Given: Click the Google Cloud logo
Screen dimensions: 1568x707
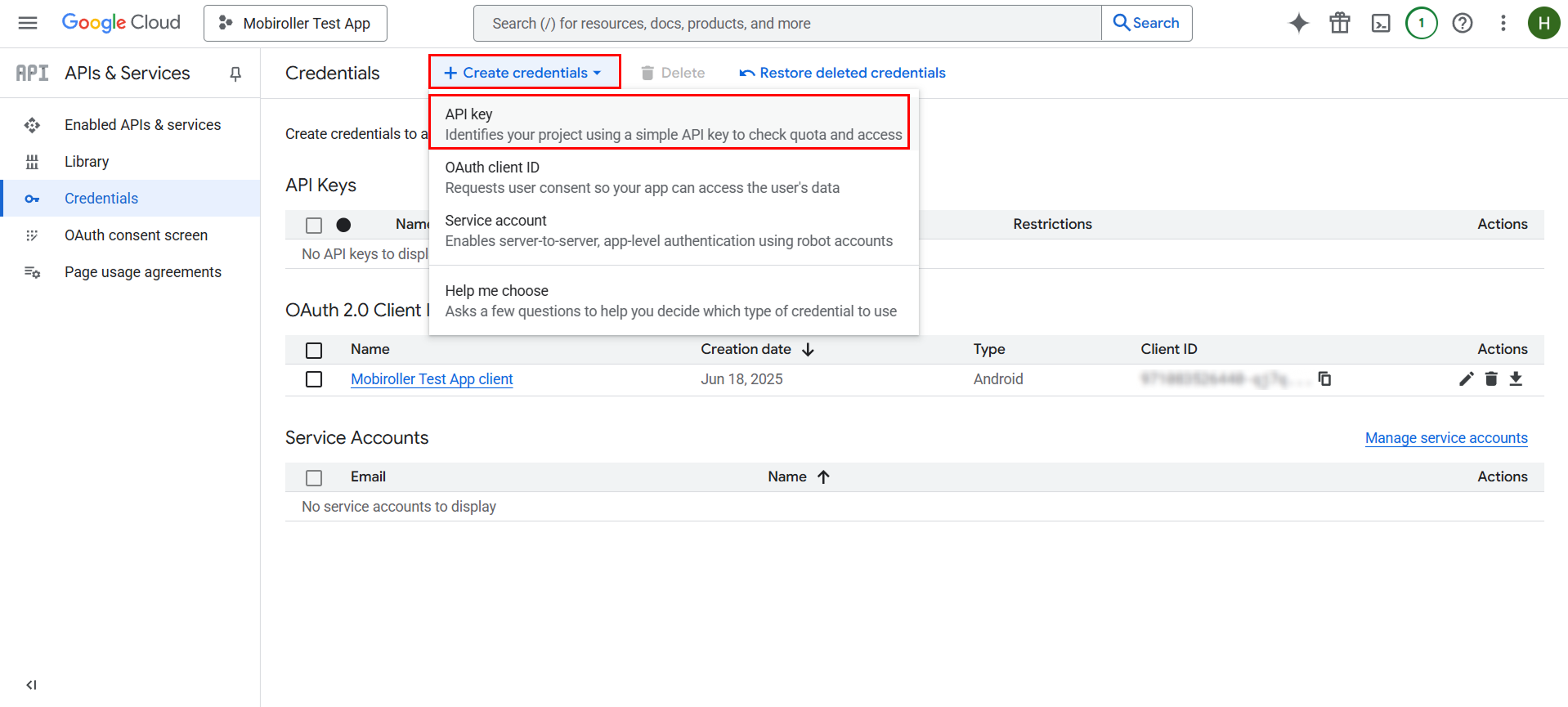Looking at the screenshot, I should tap(121, 23).
